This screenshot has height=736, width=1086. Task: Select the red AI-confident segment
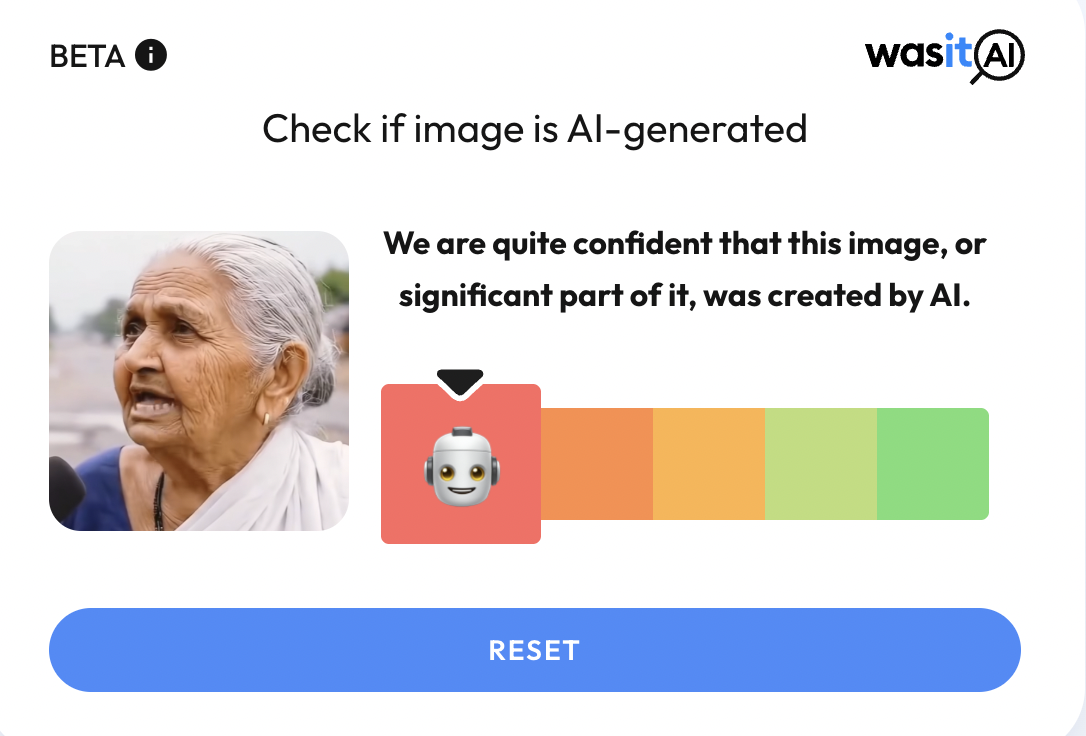(x=461, y=464)
